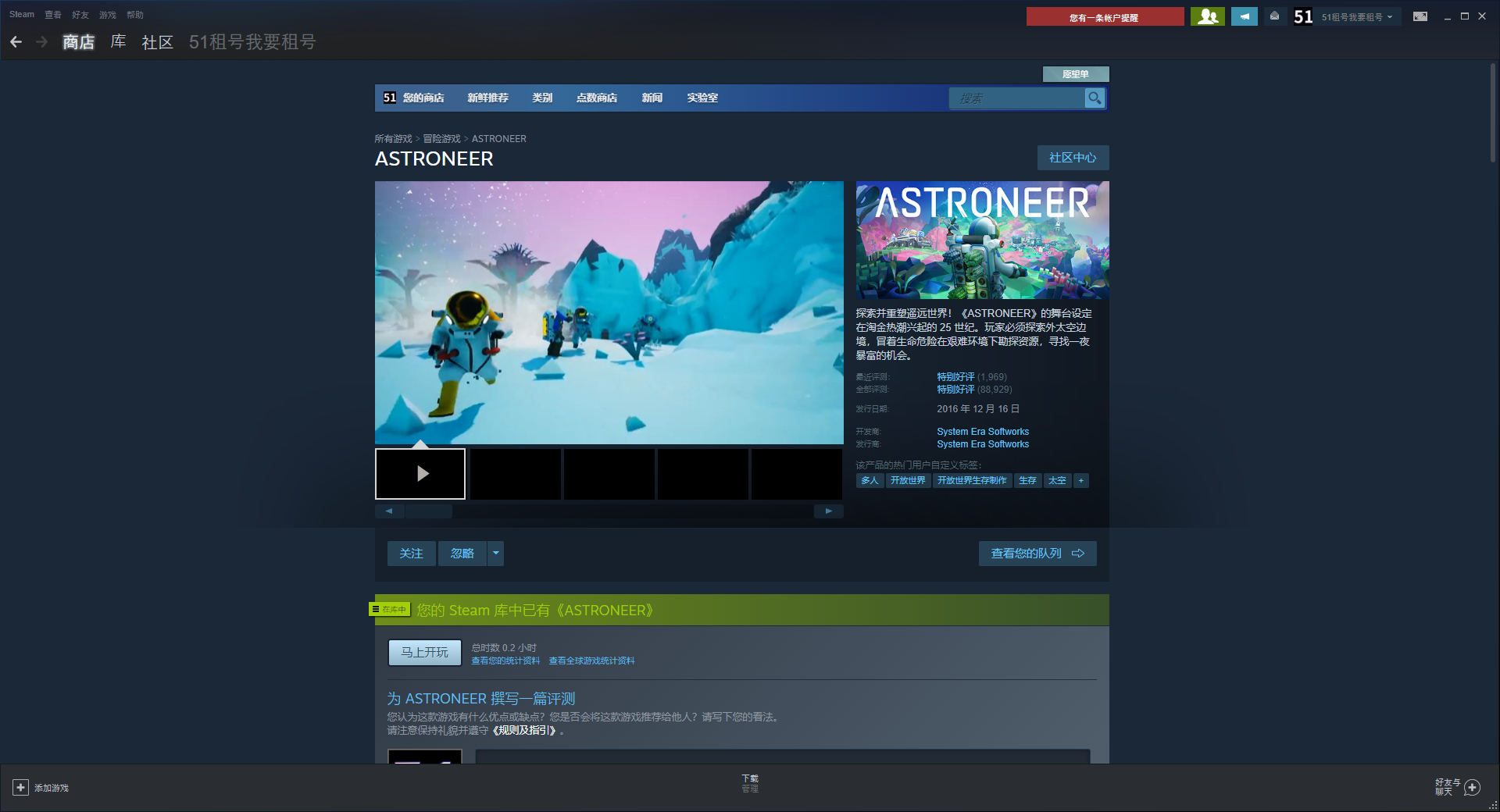Viewport: 1500px width, 812px height.
Task: Click the page vertical scrollbar
Action: [1492, 113]
